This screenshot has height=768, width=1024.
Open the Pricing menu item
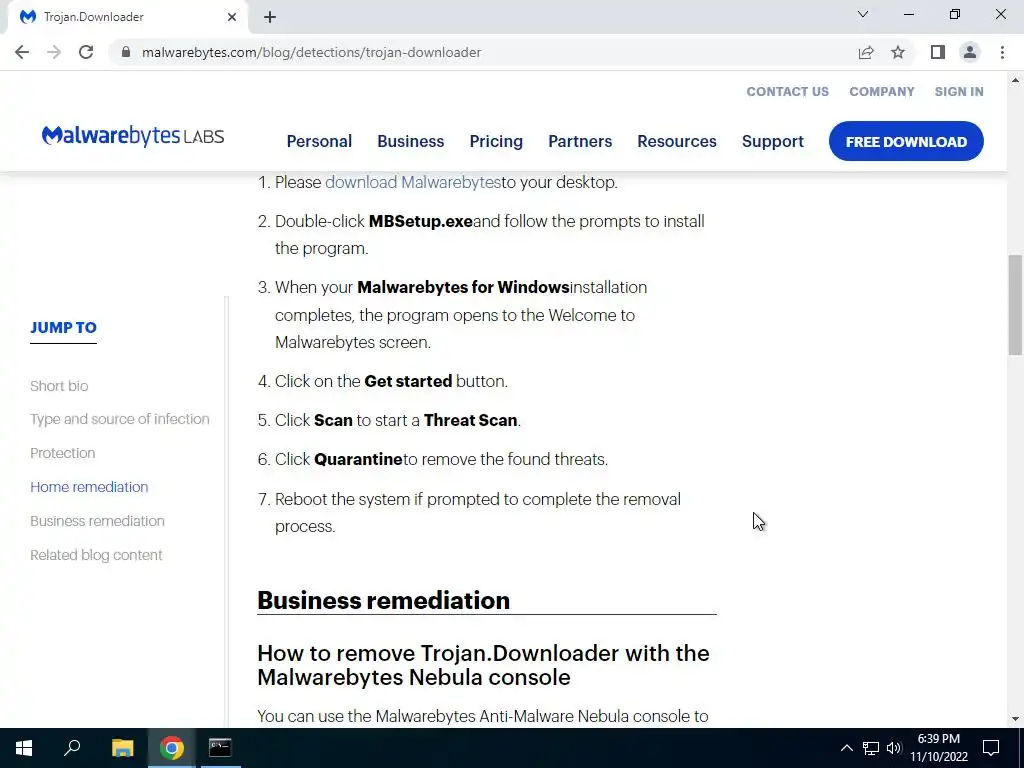point(496,141)
